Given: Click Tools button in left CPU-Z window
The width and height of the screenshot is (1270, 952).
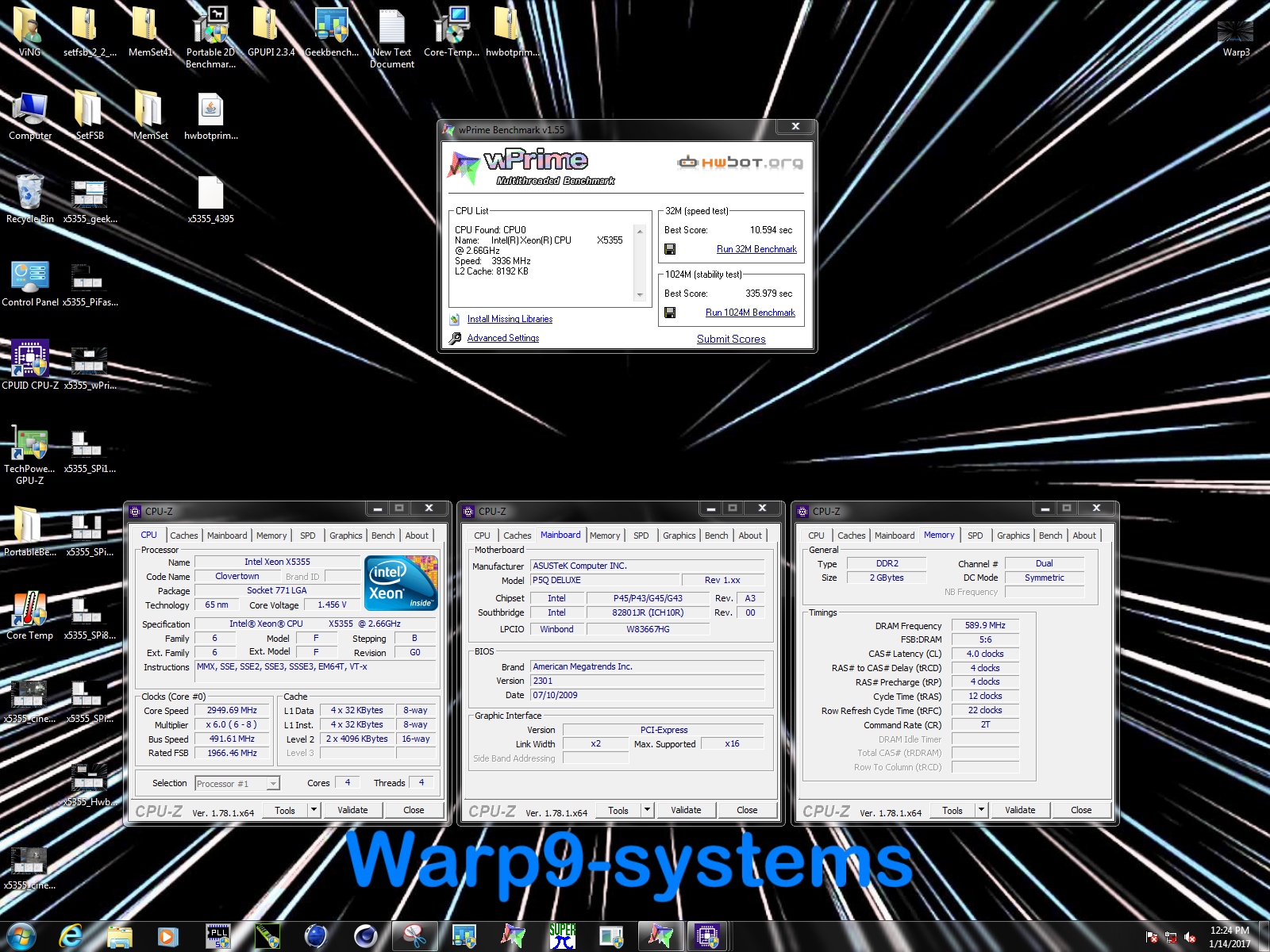Looking at the screenshot, I should click(285, 810).
